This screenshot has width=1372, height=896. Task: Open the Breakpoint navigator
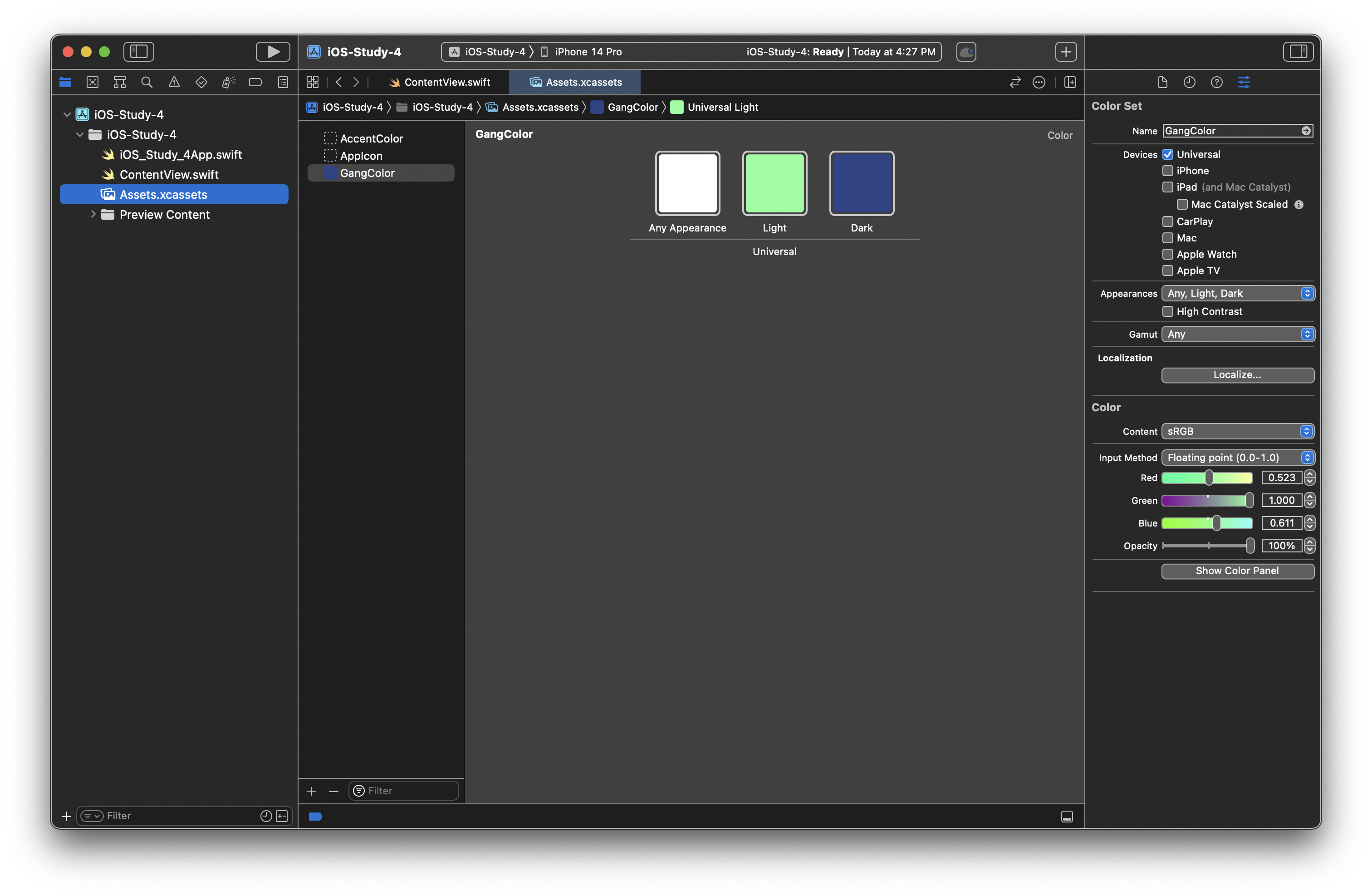(x=255, y=83)
